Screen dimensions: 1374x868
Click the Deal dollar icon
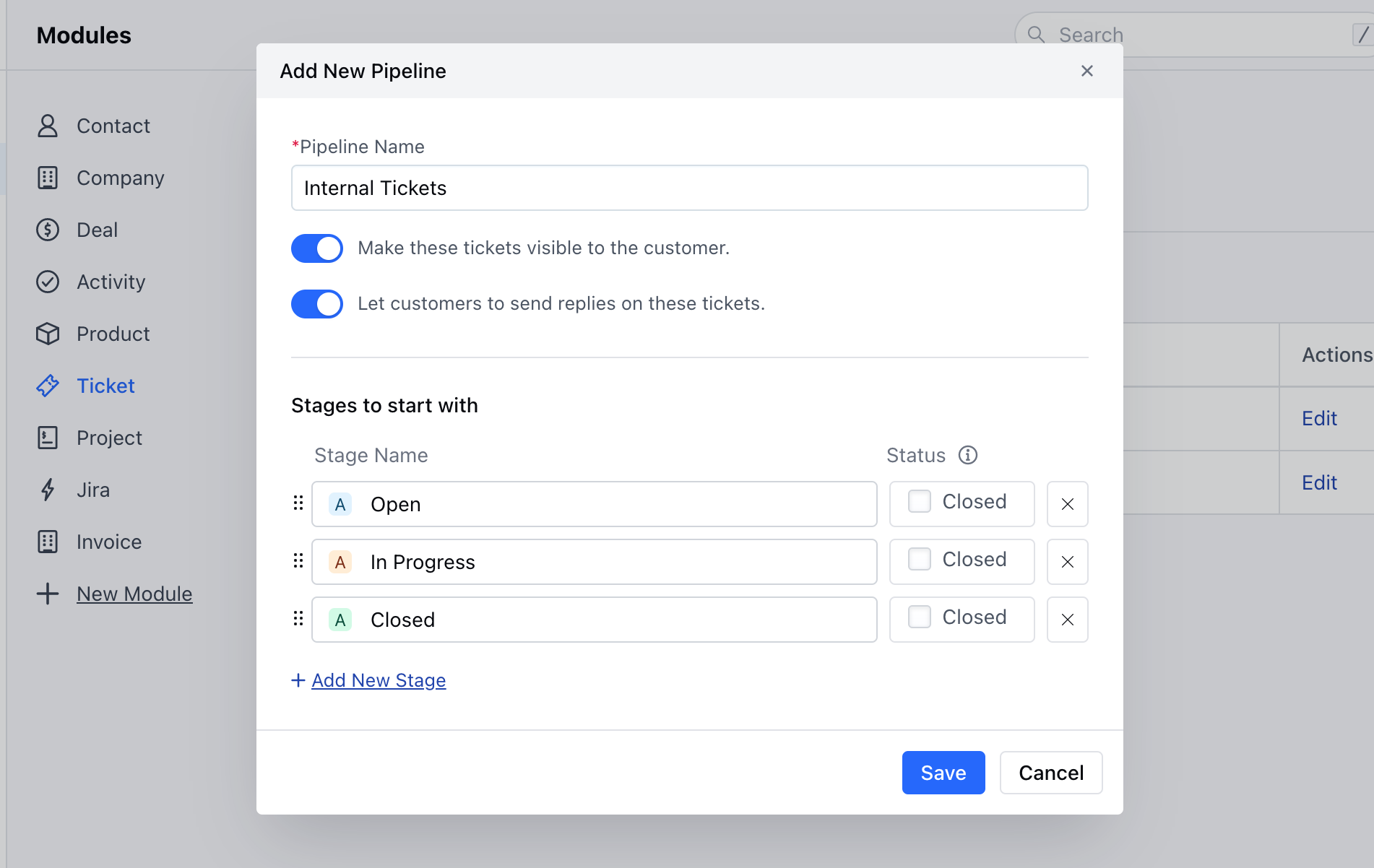(x=48, y=230)
